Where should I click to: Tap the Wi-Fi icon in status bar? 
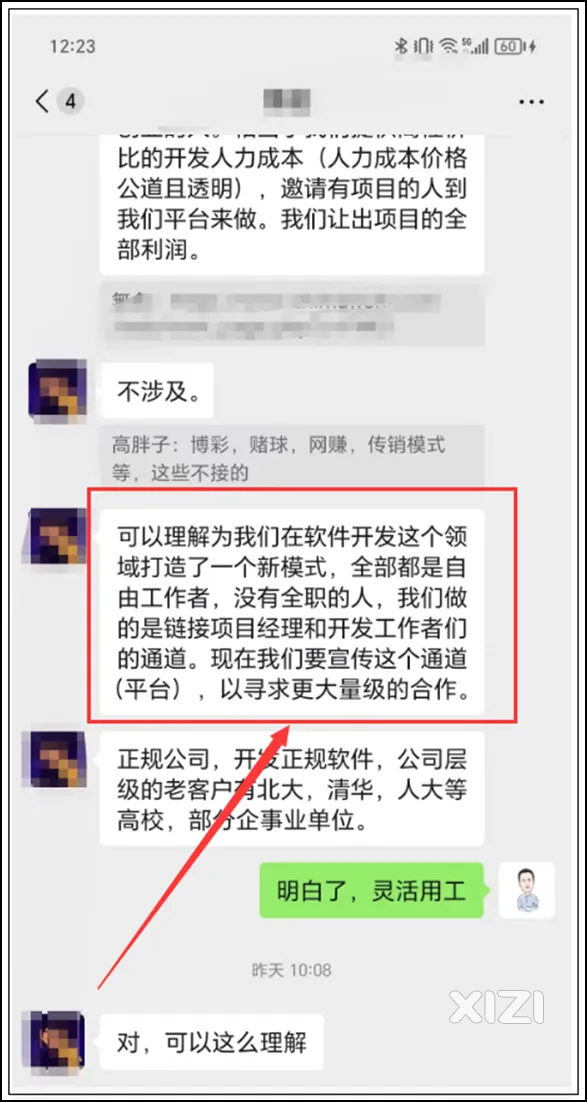(x=448, y=47)
